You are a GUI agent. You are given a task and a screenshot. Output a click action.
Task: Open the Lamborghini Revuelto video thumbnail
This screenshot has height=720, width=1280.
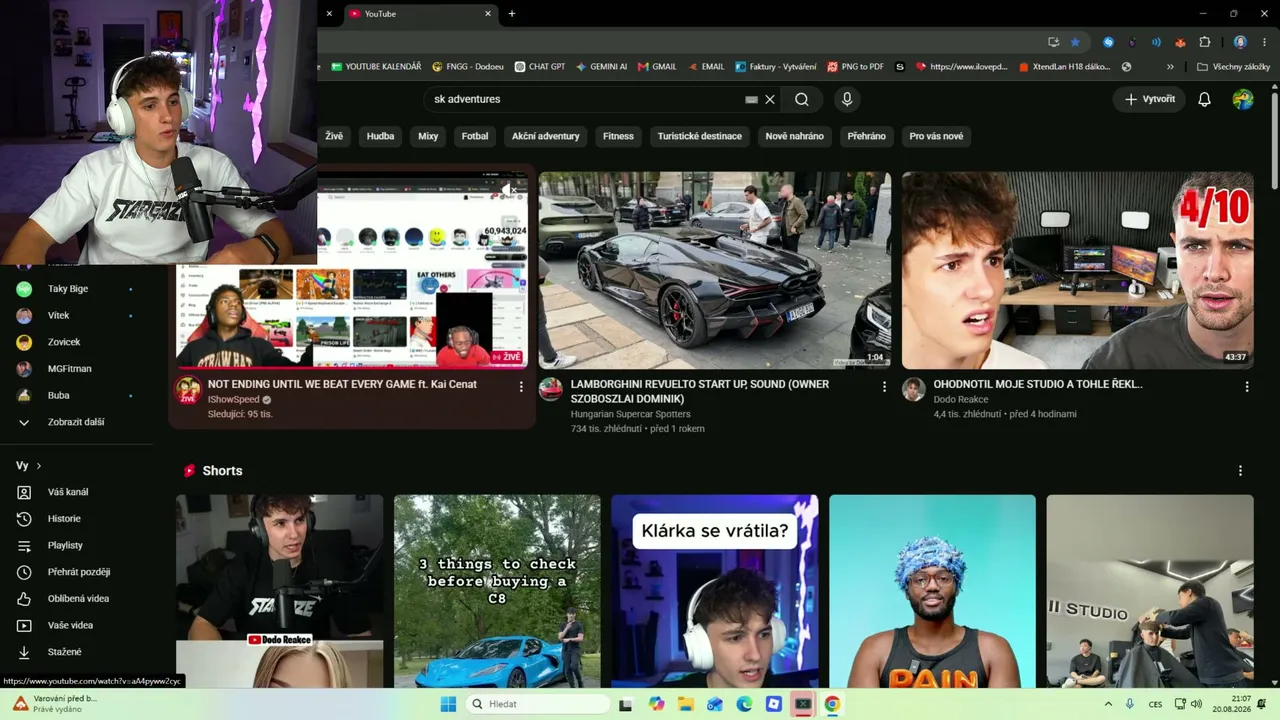[715, 270]
